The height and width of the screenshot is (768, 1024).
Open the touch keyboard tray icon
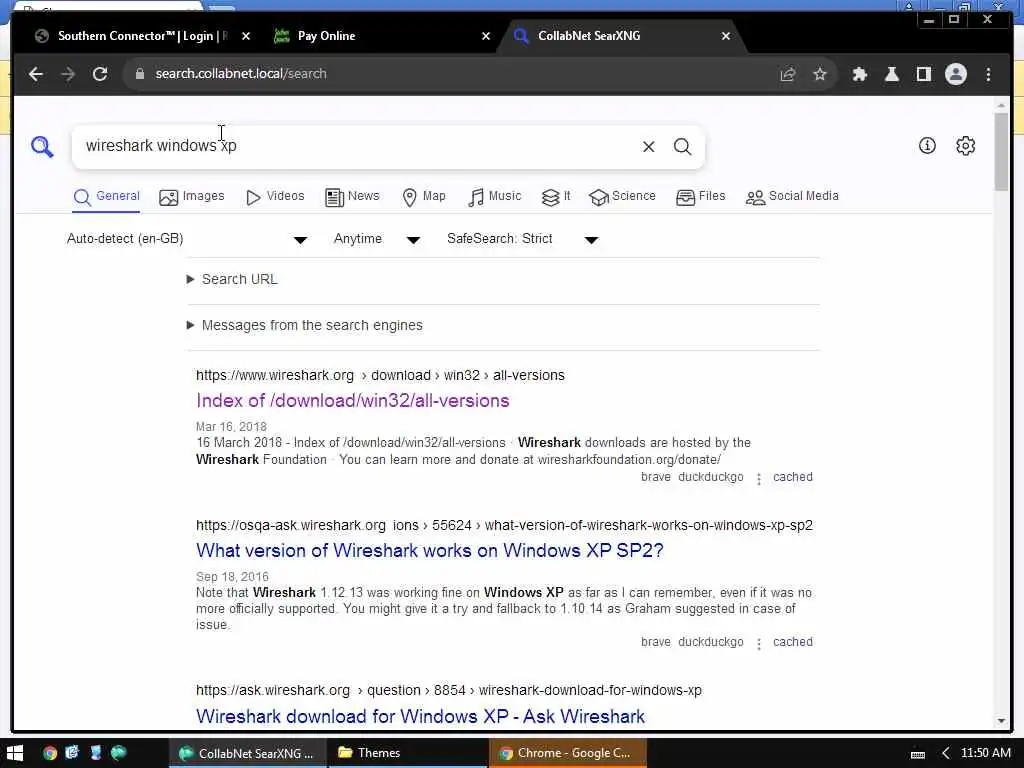point(918,754)
